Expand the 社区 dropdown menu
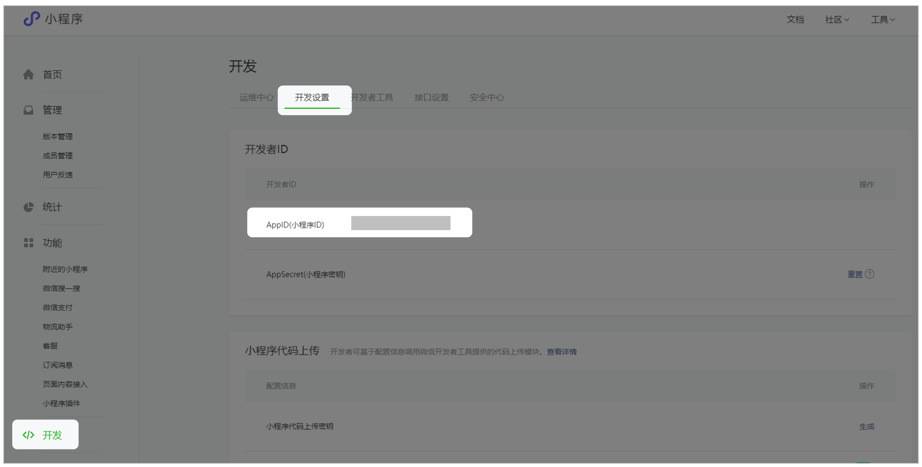 click(x=837, y=19)
